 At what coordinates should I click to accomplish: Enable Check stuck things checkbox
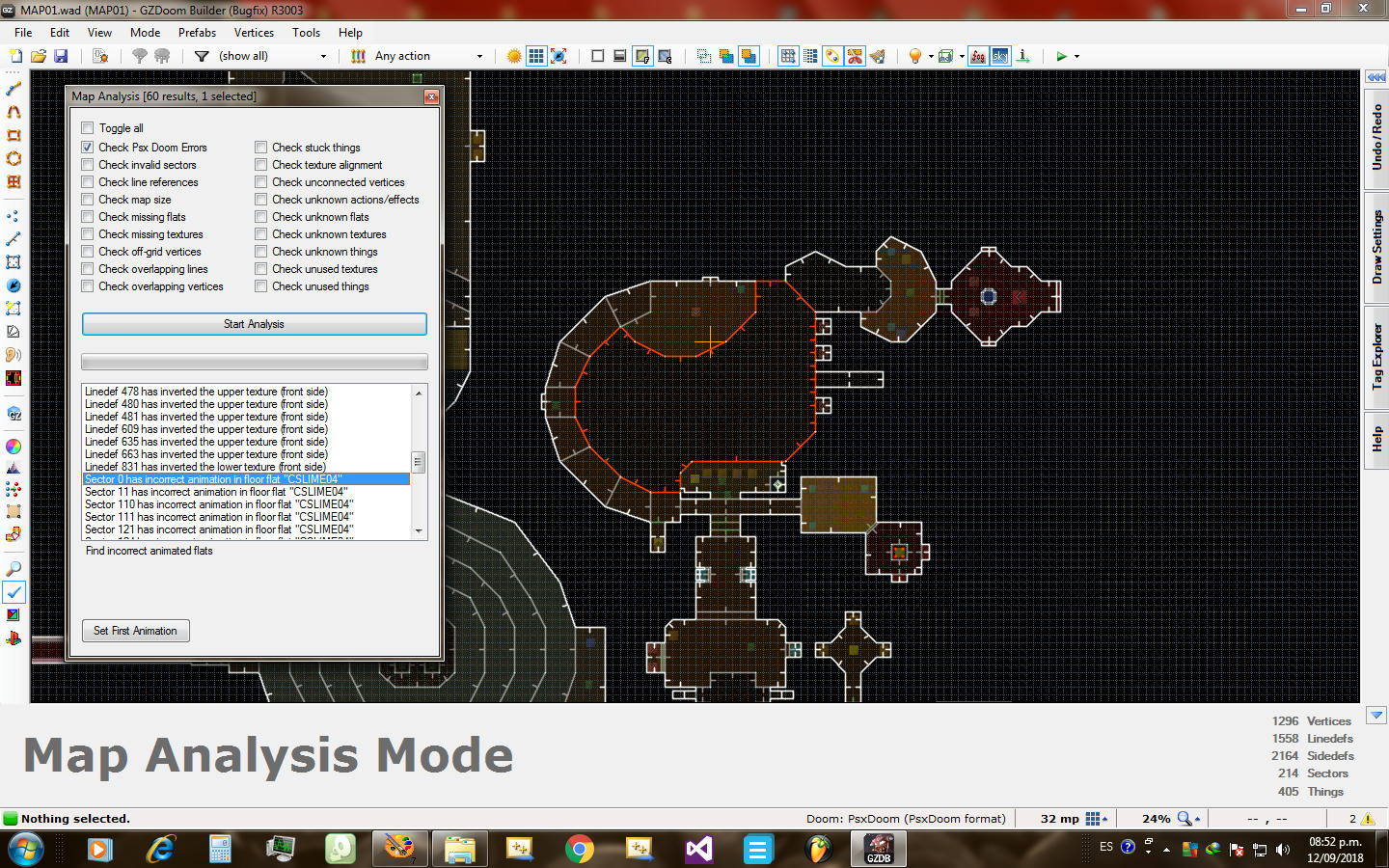coord(261,148)
